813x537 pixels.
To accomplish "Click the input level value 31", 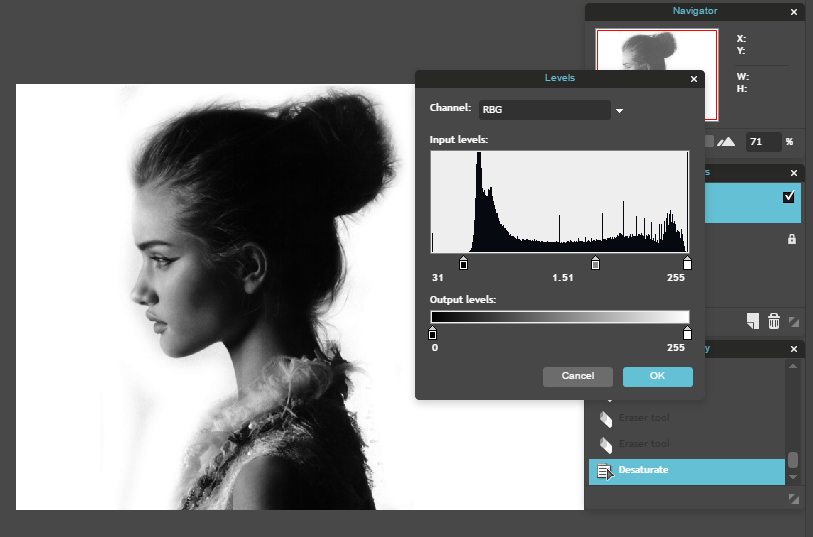I will point(438,278).
